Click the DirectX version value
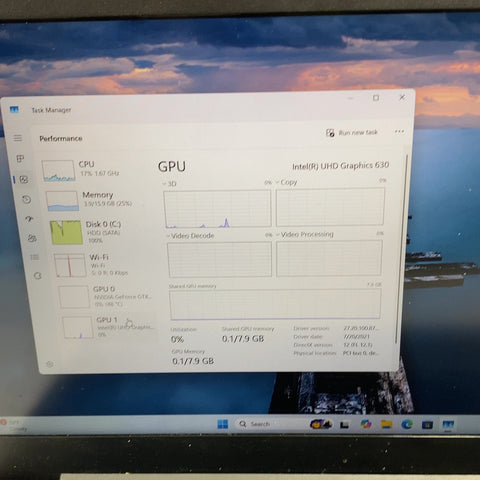Image resolution: width=480 pixels, height=480 pixels. coord(358,344)
